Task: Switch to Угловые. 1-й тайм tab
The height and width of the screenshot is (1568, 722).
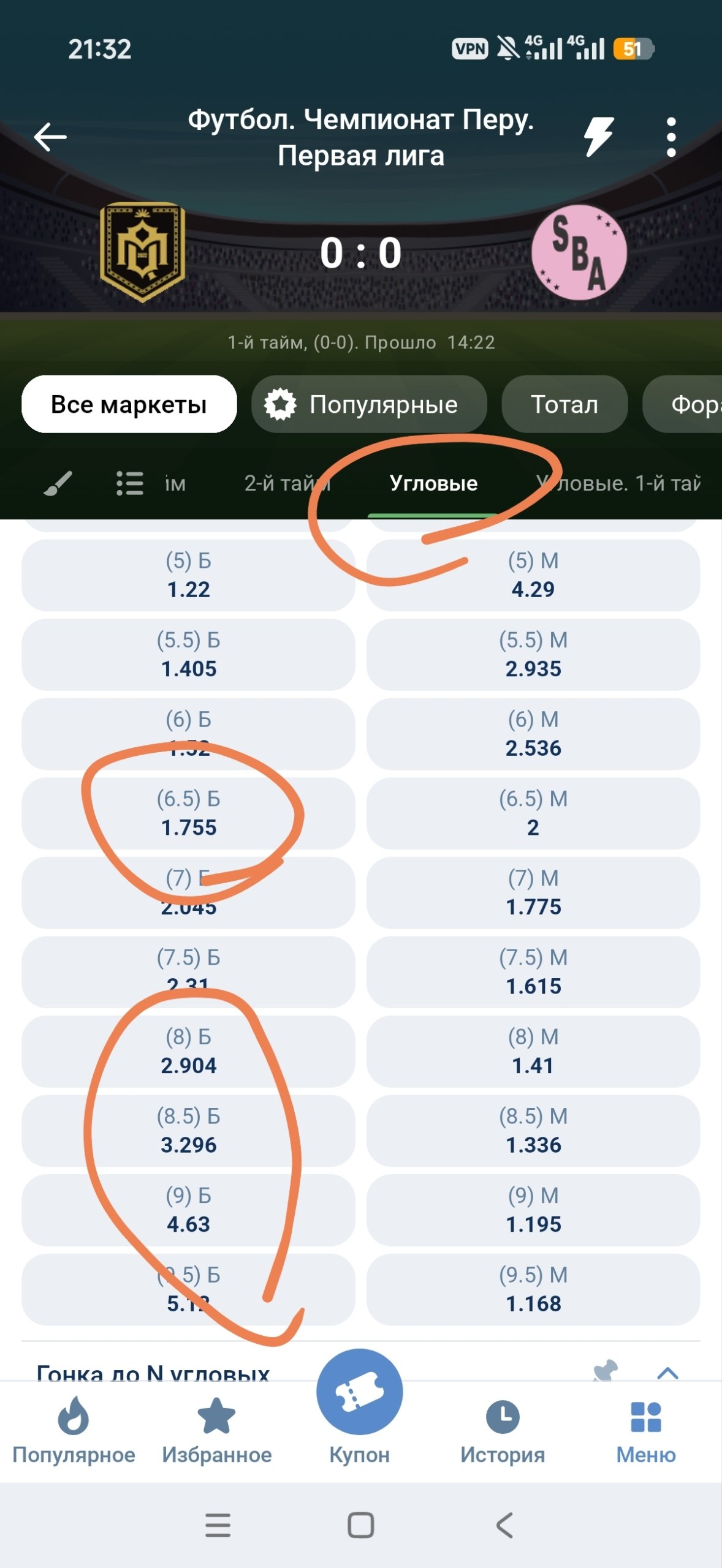Action: [x=619, y=483]
